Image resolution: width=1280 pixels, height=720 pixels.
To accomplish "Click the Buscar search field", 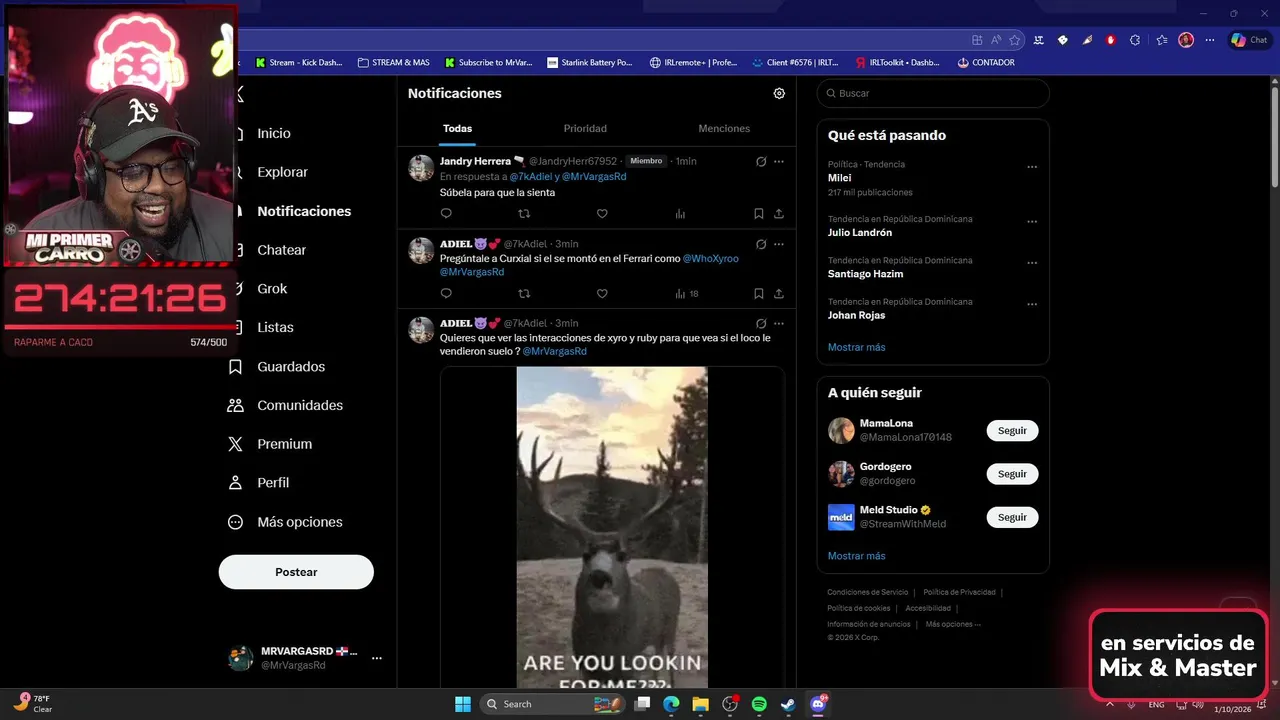I will pyautogui.click(x=933, y=93).
